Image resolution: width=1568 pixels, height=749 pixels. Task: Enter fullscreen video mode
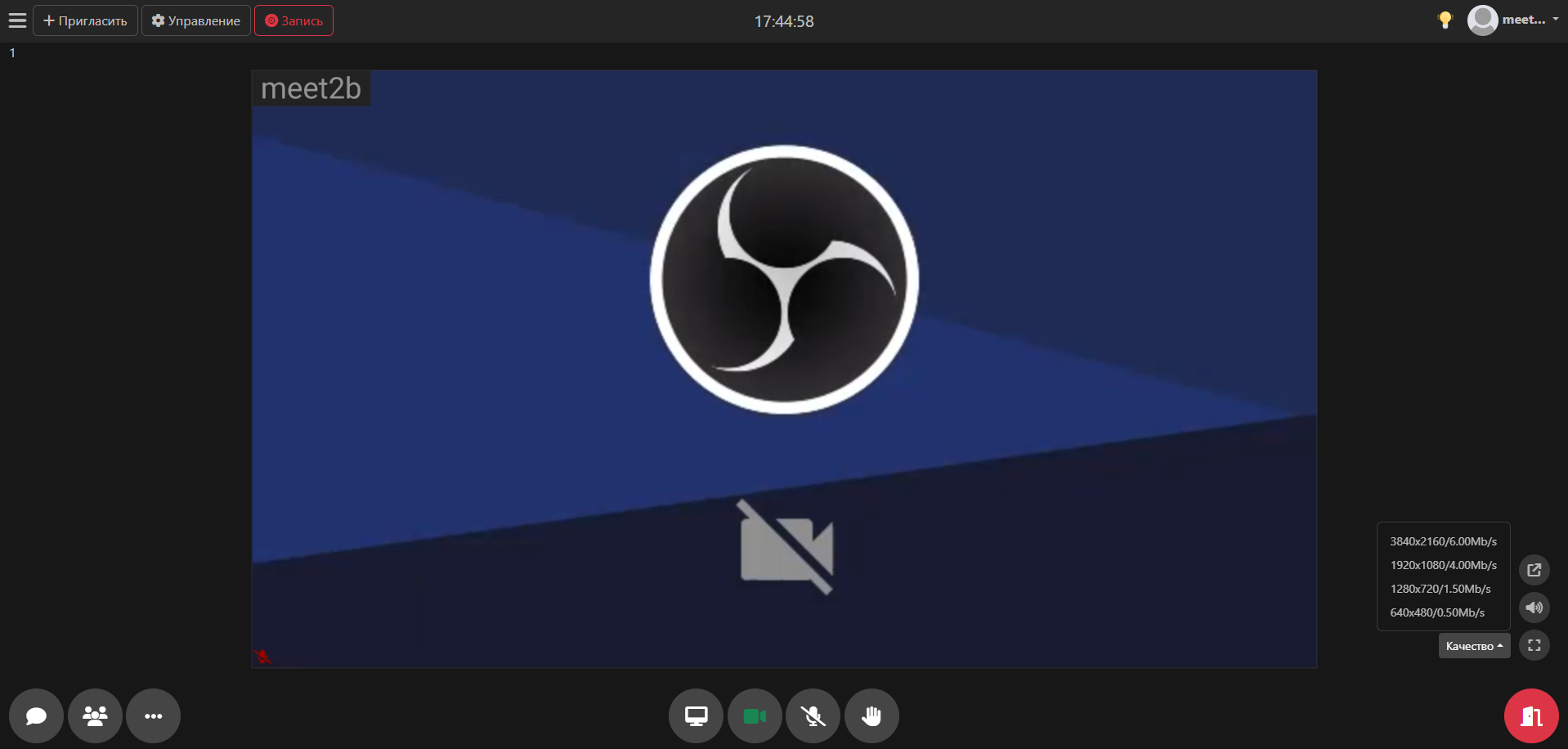[1534, 645]
